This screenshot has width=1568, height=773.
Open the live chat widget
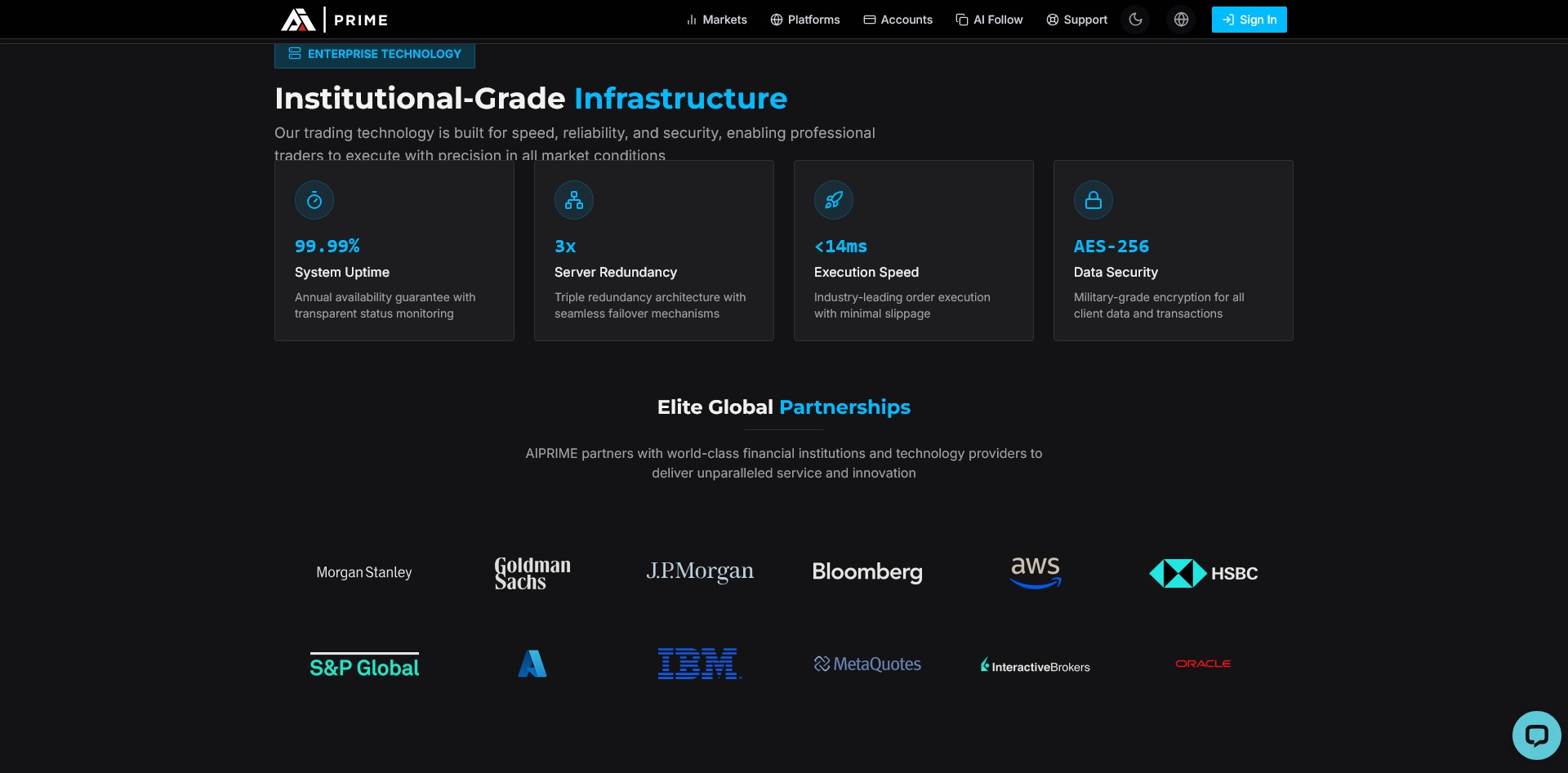pos(1536,735)
